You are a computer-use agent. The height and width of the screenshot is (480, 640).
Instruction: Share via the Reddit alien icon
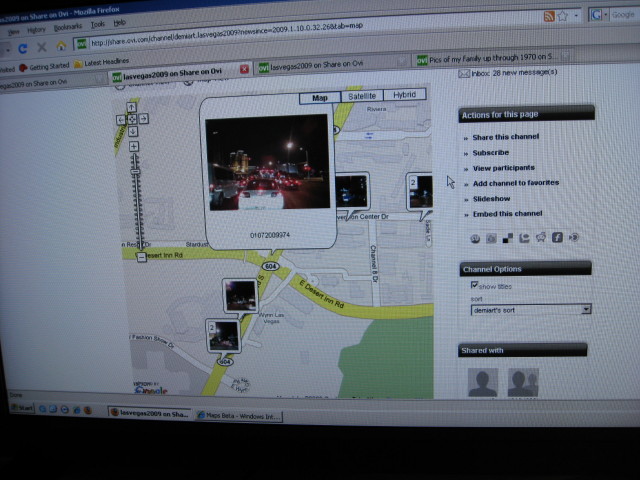[x=541, y=237]
